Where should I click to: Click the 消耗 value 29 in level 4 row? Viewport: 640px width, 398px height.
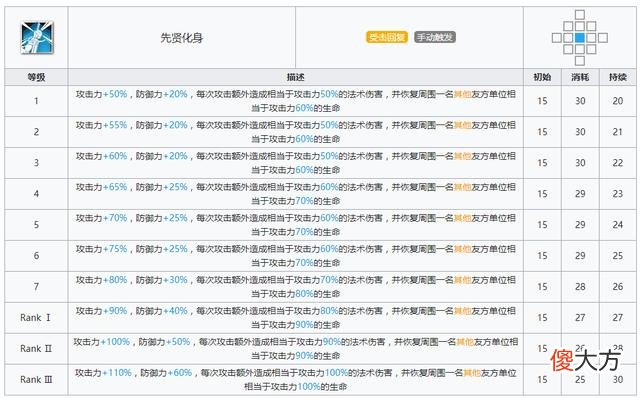(580, 194)
